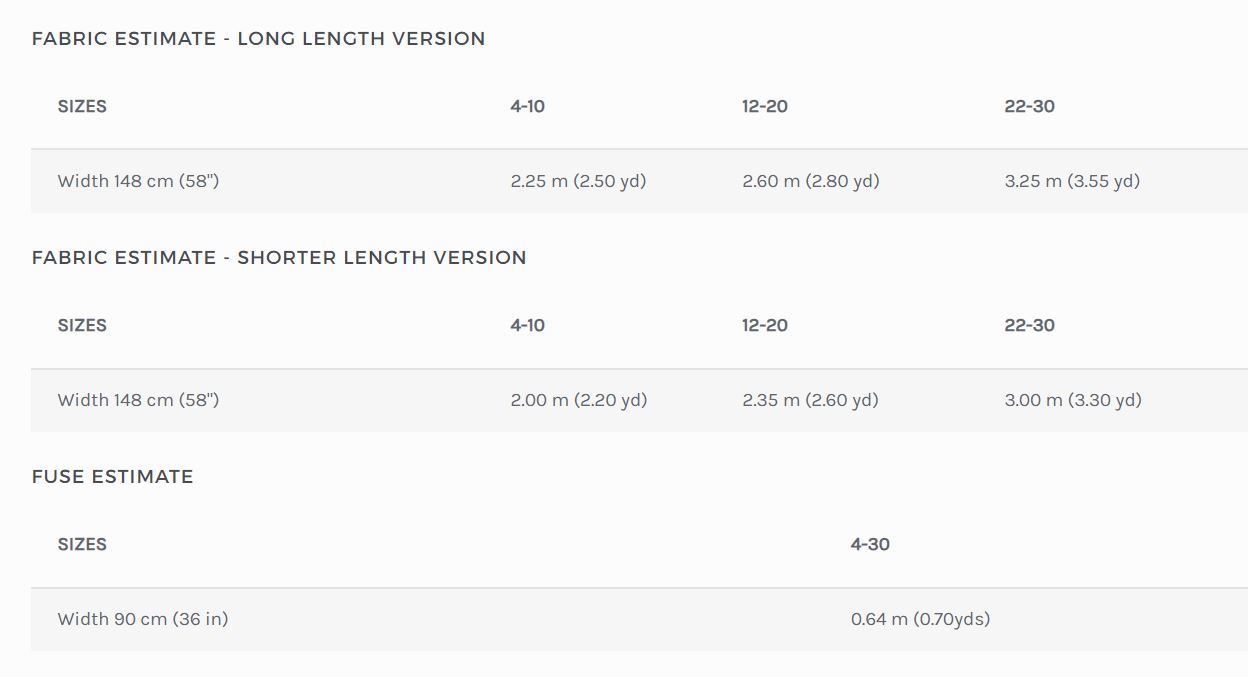Viewport: 1248px width, 677px height.
Task: Select 12-20 header in shorter length table
Action: pos(765,325)
